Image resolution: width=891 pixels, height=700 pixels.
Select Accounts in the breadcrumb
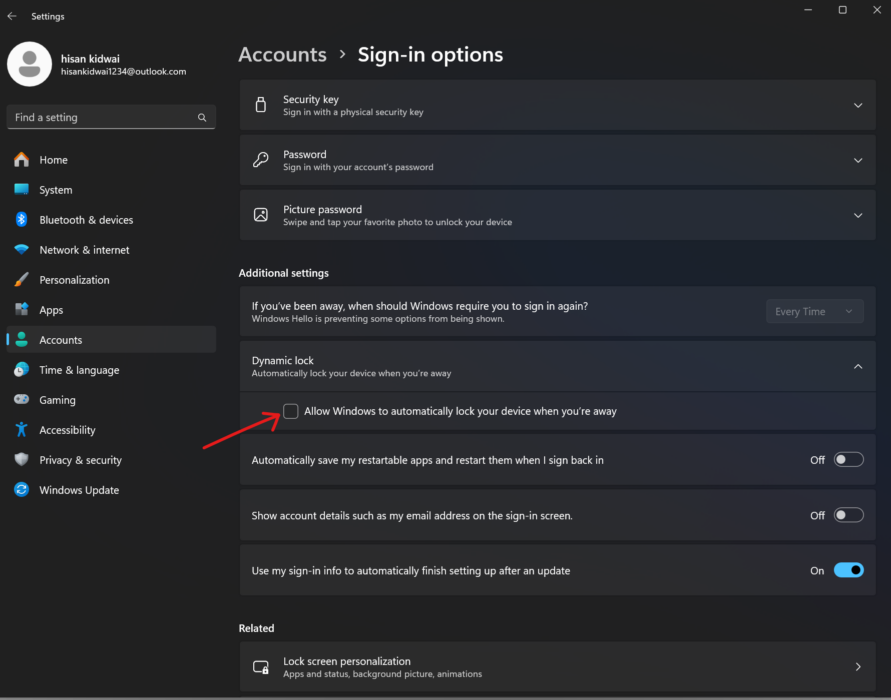pyautogui.click(x=282, y=54)
